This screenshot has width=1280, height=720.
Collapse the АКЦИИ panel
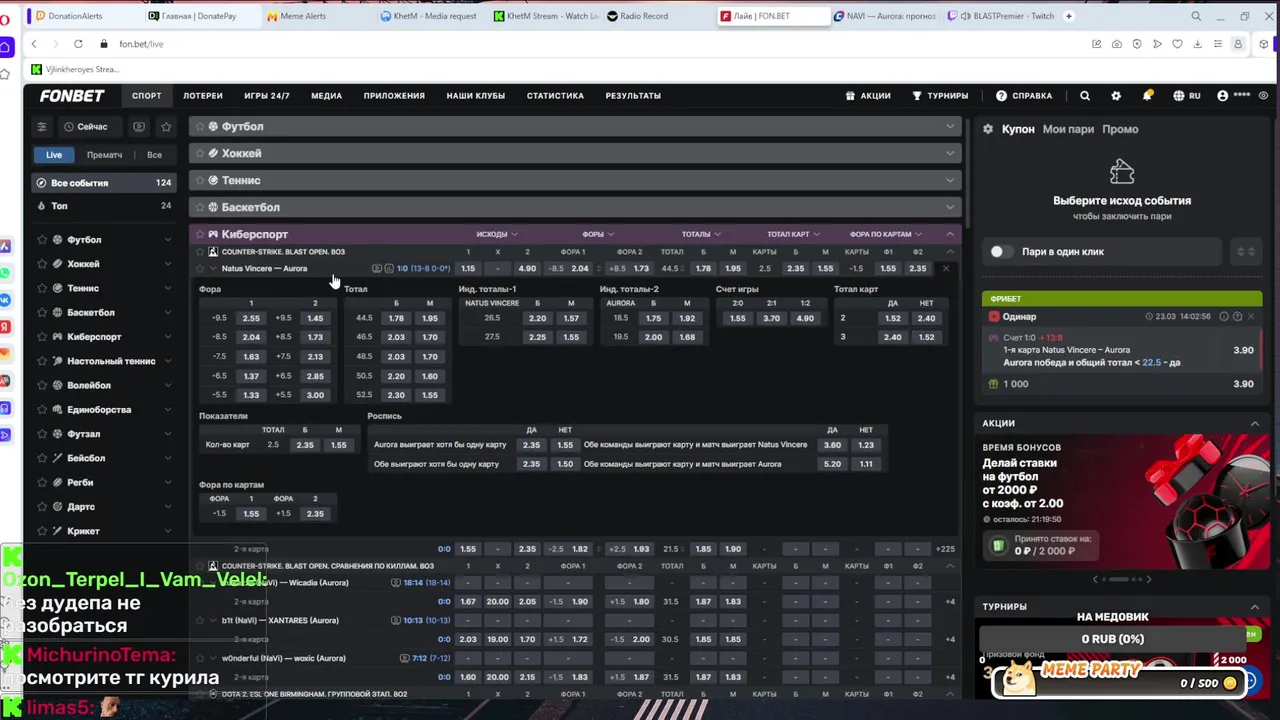click(x=1255, y=423)
